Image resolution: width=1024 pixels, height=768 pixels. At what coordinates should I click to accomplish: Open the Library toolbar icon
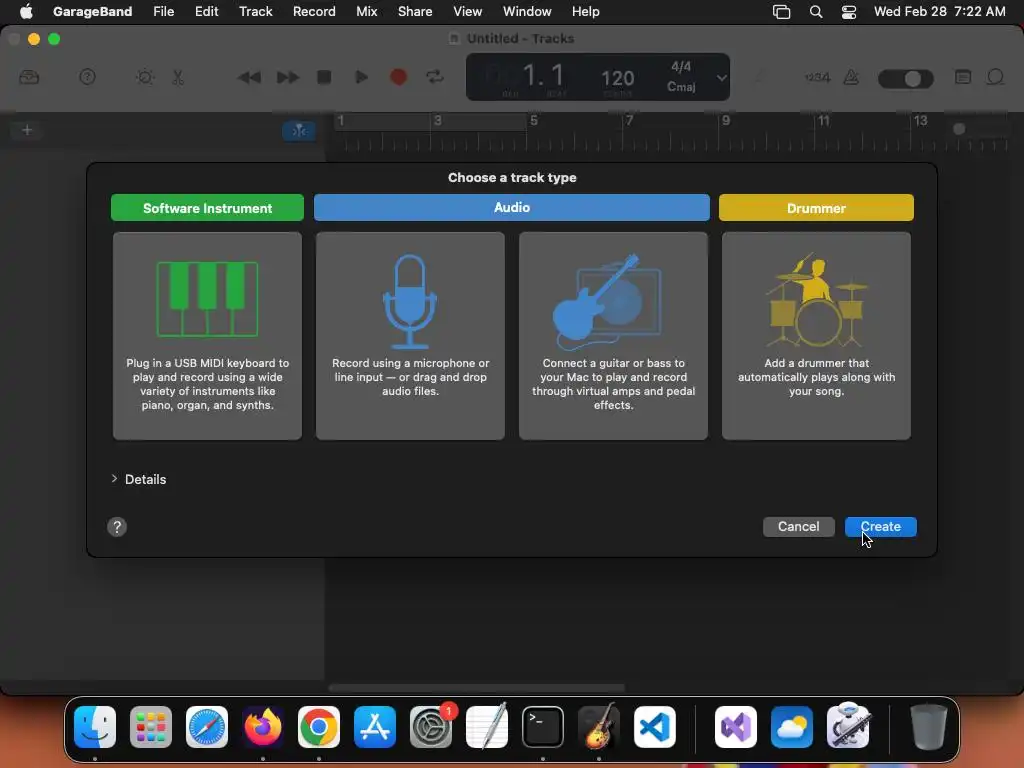tap(29, 77)
